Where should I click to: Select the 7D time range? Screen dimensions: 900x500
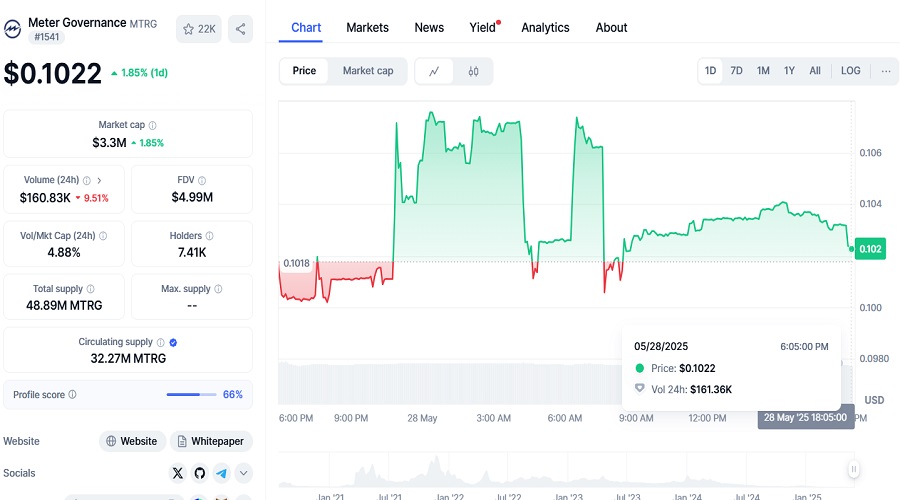(736, 71)
